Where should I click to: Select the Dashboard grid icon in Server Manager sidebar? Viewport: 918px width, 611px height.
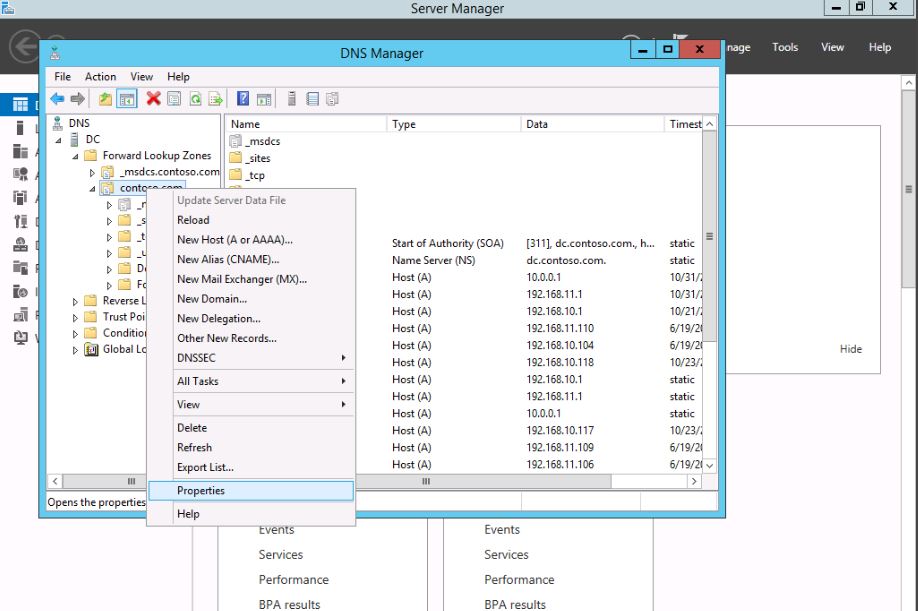tap(20, 105)
